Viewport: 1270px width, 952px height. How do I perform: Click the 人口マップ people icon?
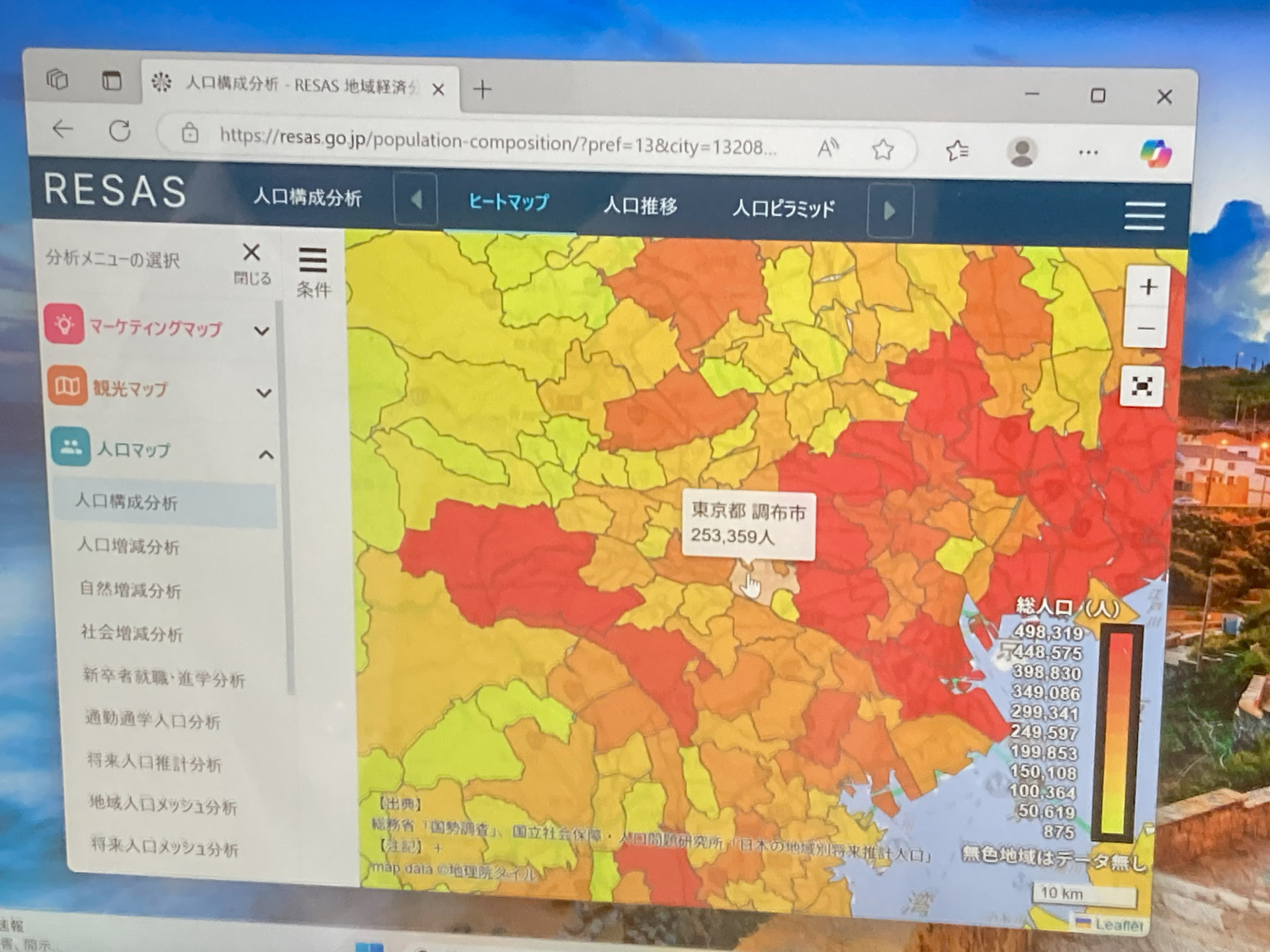point(71,446)
